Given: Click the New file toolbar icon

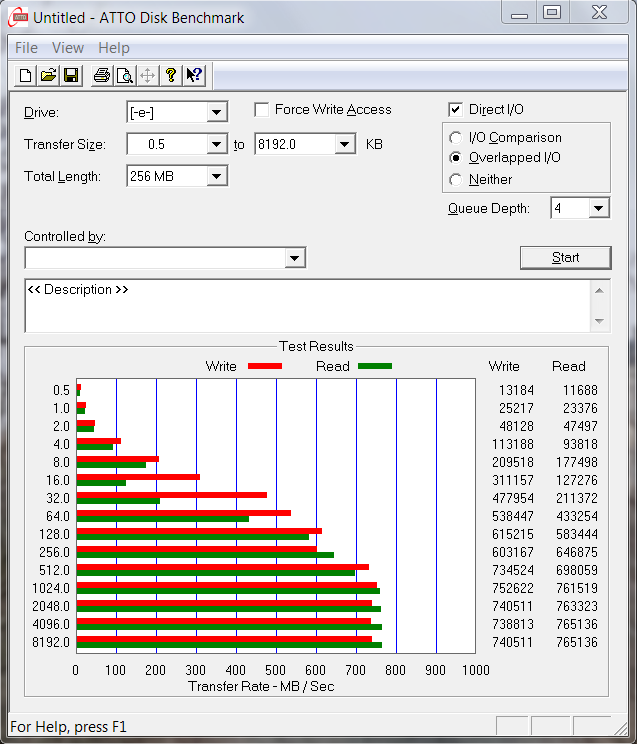Looking at the screenshot, I should coord(26,75).
